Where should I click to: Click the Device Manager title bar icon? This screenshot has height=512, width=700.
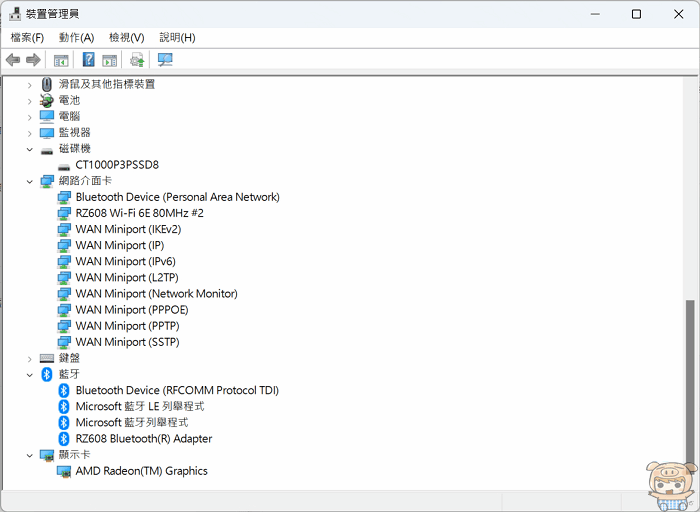point(15,14)
